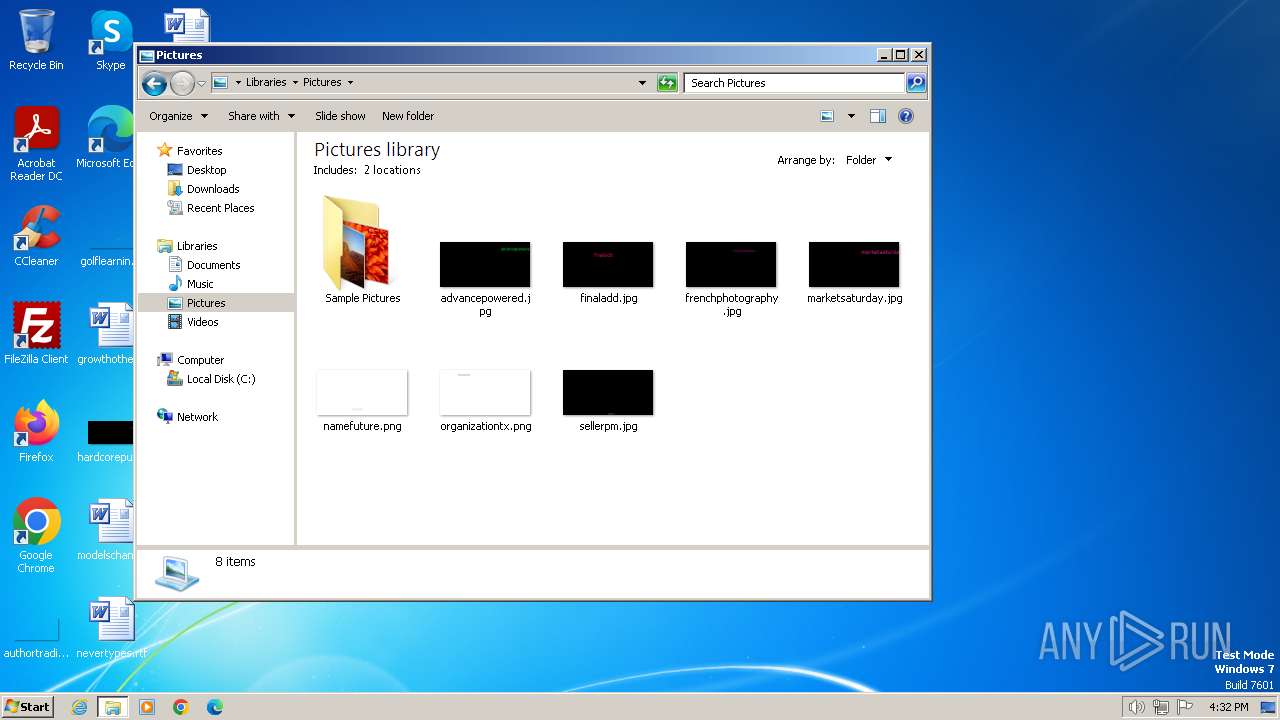Select the Firefox desktop icon

tap(36, 432)
